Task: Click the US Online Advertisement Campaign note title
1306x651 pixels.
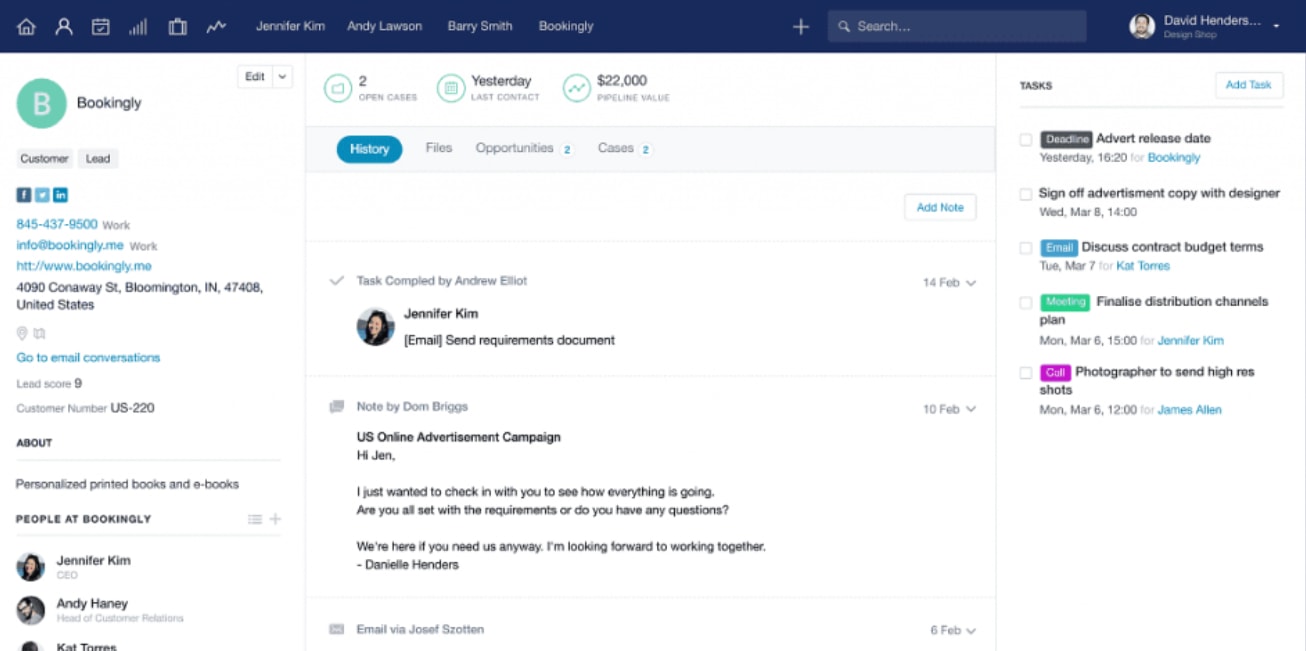Action: point(459,437)
